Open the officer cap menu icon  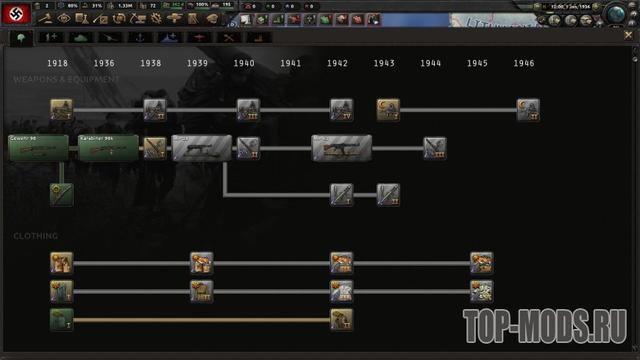click(x=212, y=18)
